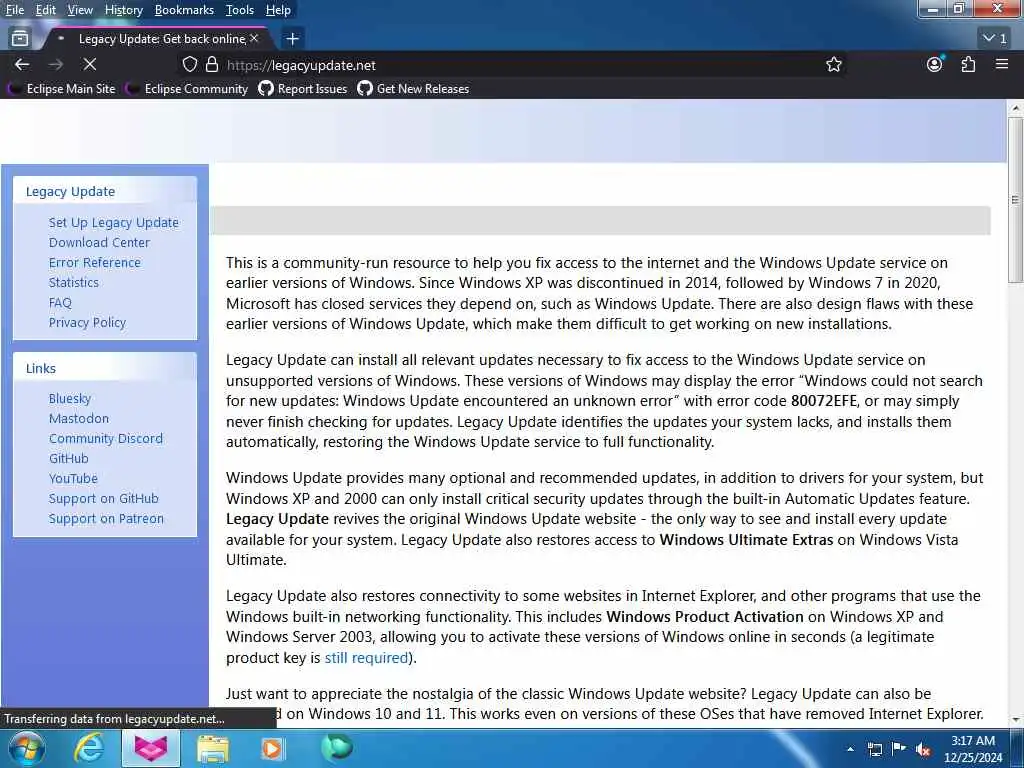Open the account profile icon

pyautogui.click(x=935, y=64)
